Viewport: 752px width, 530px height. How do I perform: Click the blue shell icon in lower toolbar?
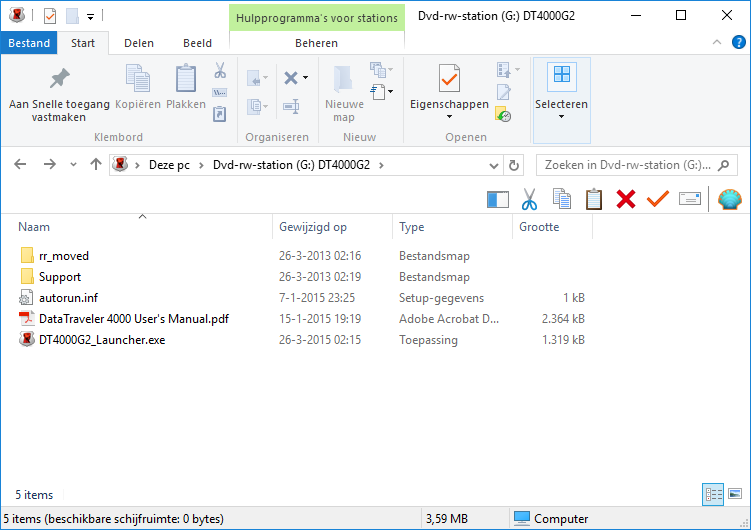click(729, 199)
